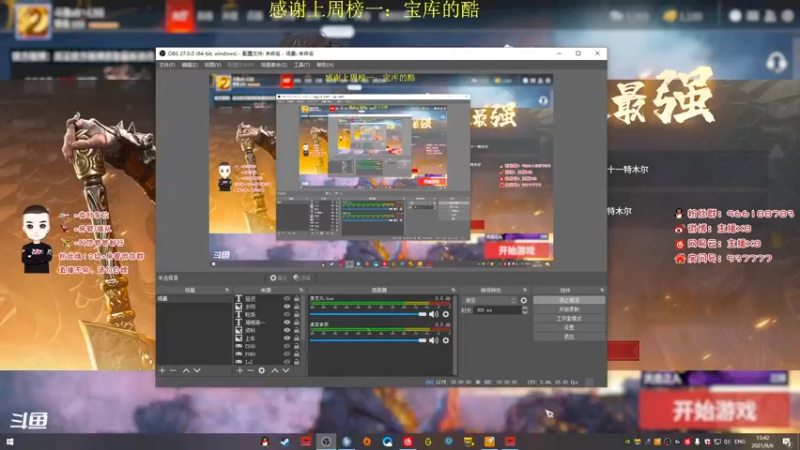Show the CSGO game capture source
This screenshot has width=800, height=450.
287,346
